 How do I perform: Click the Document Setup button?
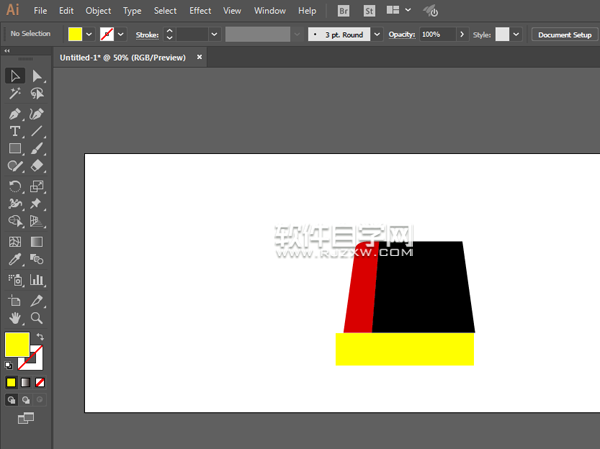564,34
